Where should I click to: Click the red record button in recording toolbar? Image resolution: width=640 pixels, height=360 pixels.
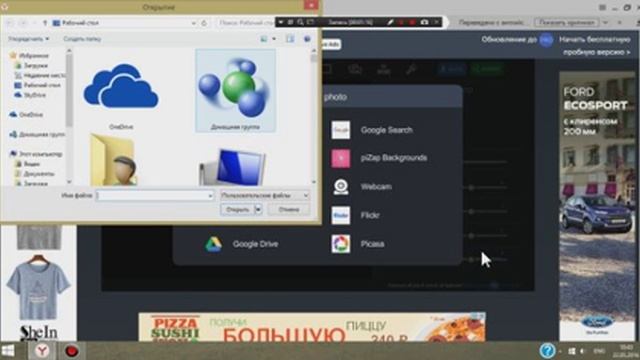[x=412, y=22]
